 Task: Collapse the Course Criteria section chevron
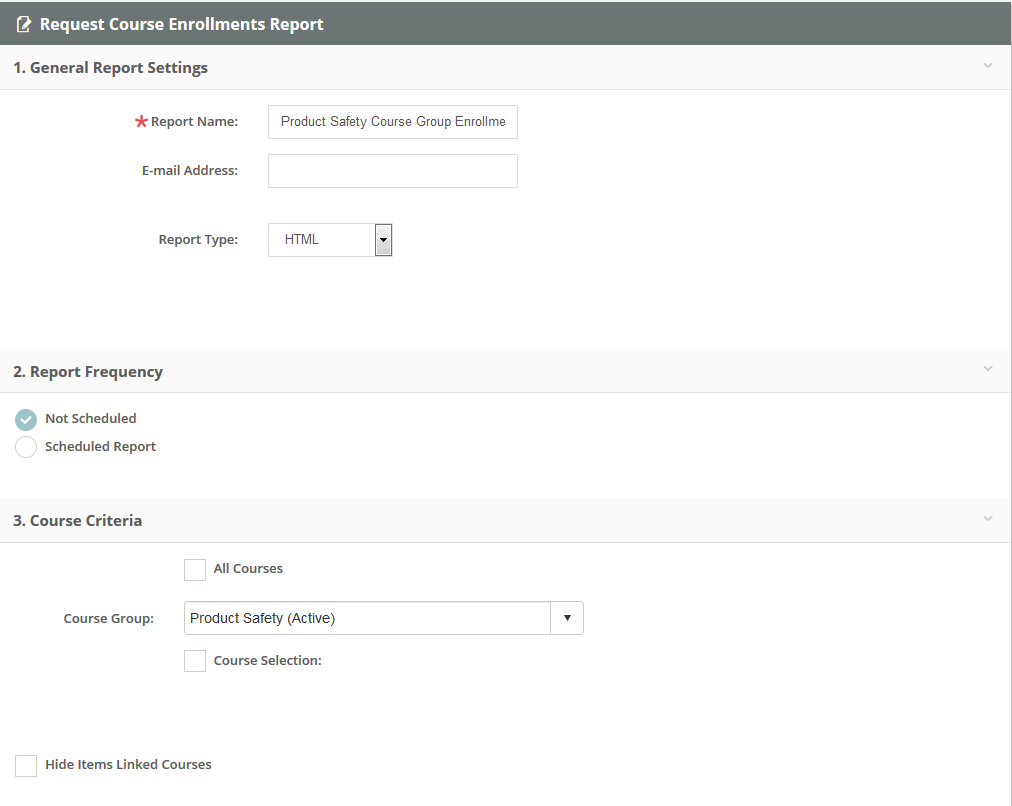(988, 519)
